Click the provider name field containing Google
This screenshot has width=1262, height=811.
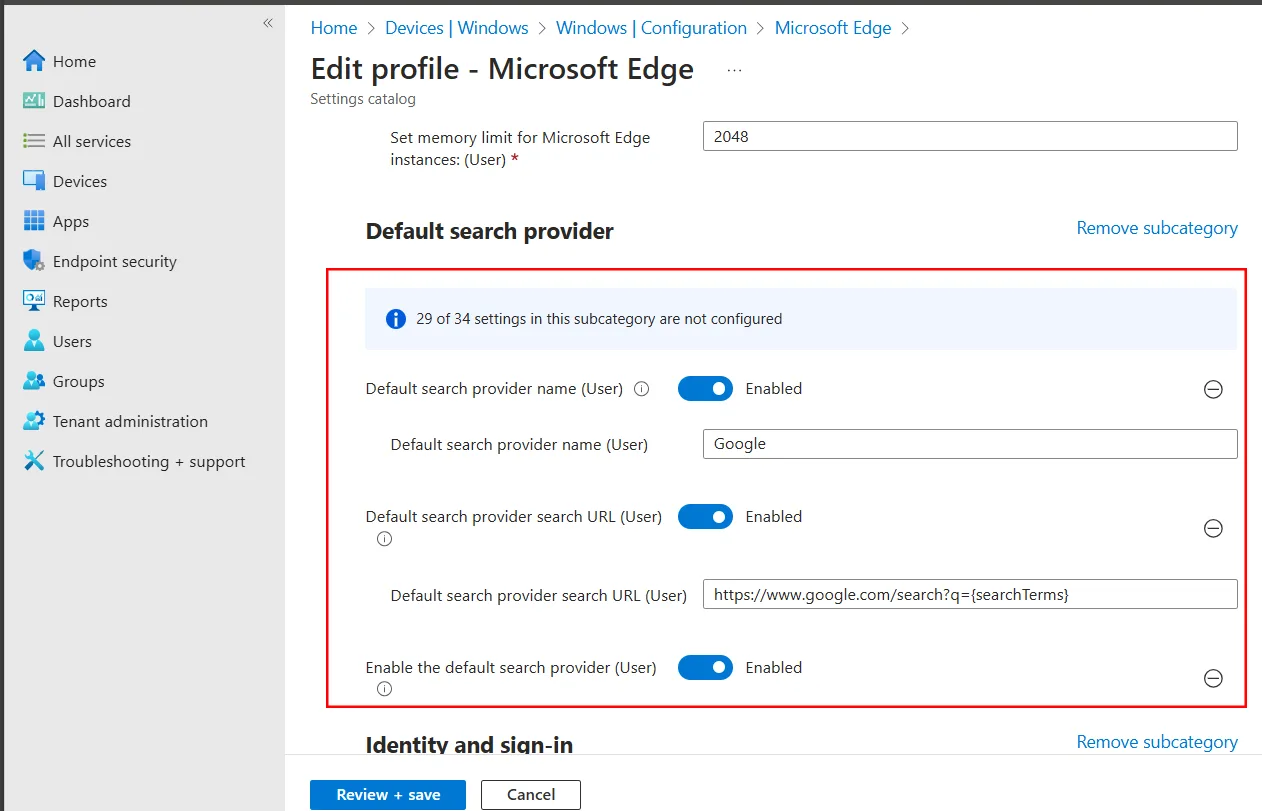(970, 444)
